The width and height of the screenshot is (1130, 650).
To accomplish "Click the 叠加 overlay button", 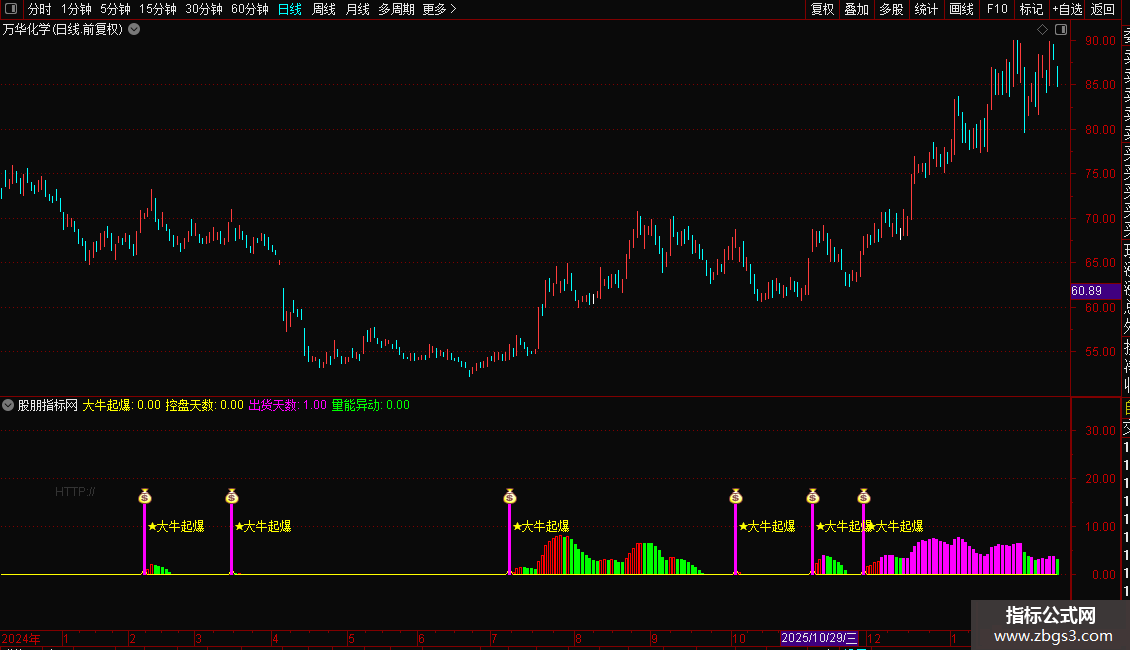I will (x=857, y=9).
